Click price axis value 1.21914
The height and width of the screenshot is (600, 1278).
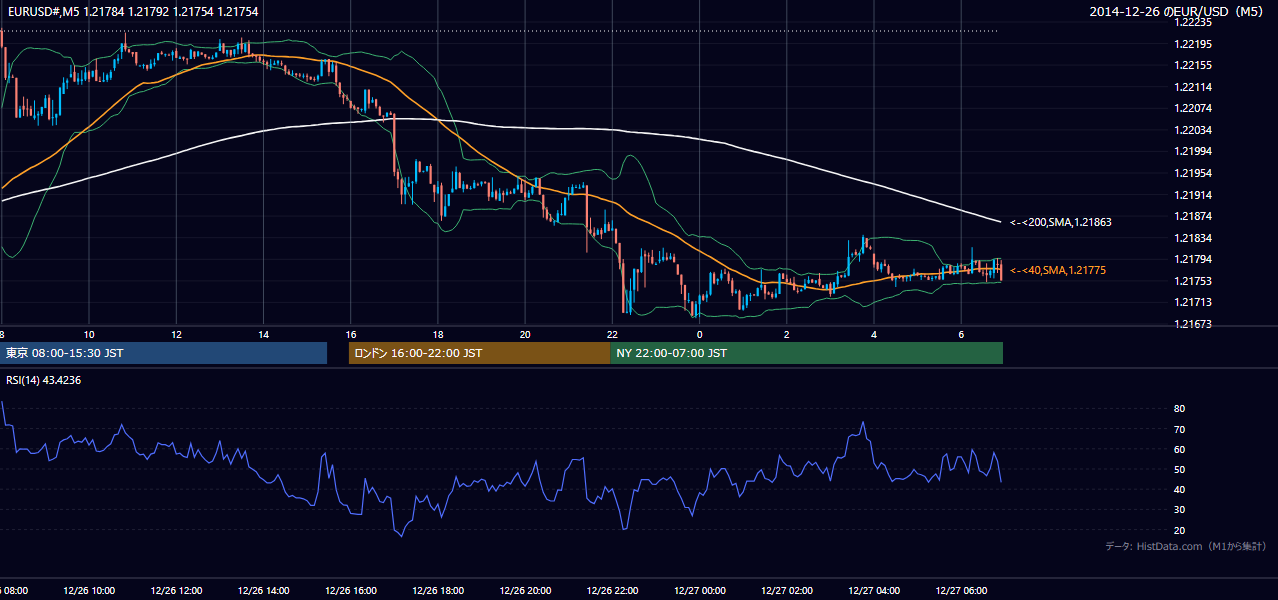pos(1191,195)
